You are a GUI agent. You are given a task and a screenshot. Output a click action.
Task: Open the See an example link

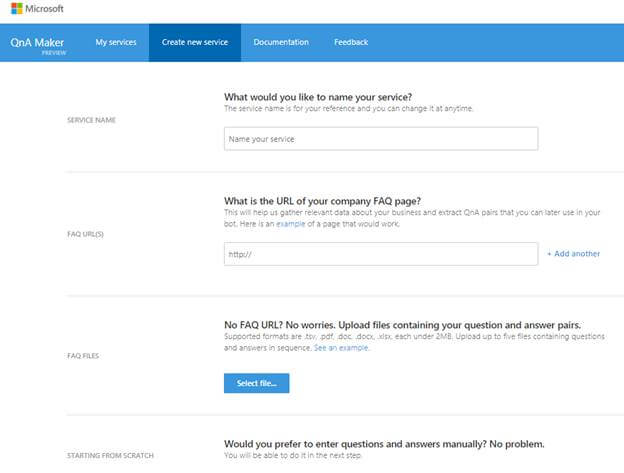coord(341,348)
